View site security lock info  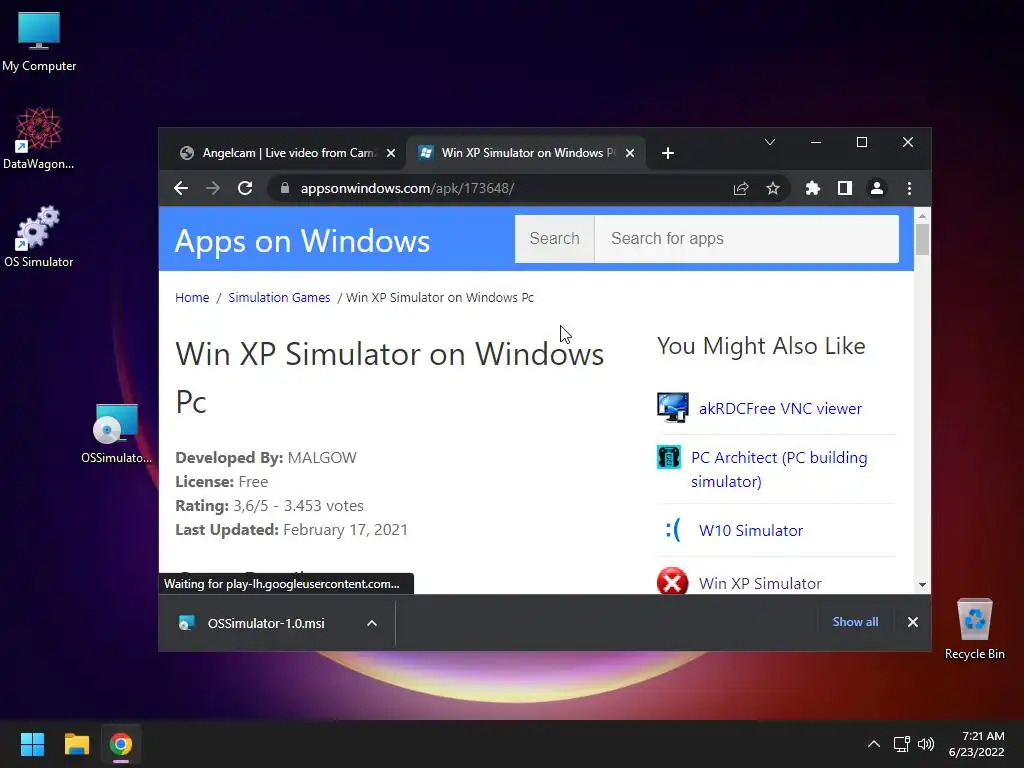(x=284, y=188)
